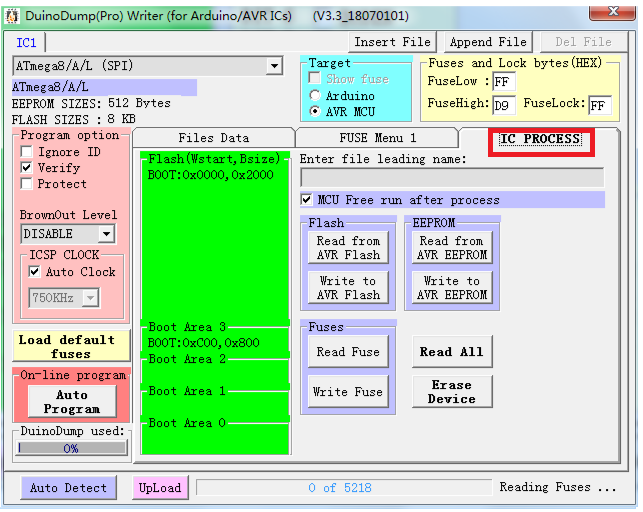The height and width of the screenshot is (512, 643).
Task: Click the Boot Area 0 label
Action: 187,423
